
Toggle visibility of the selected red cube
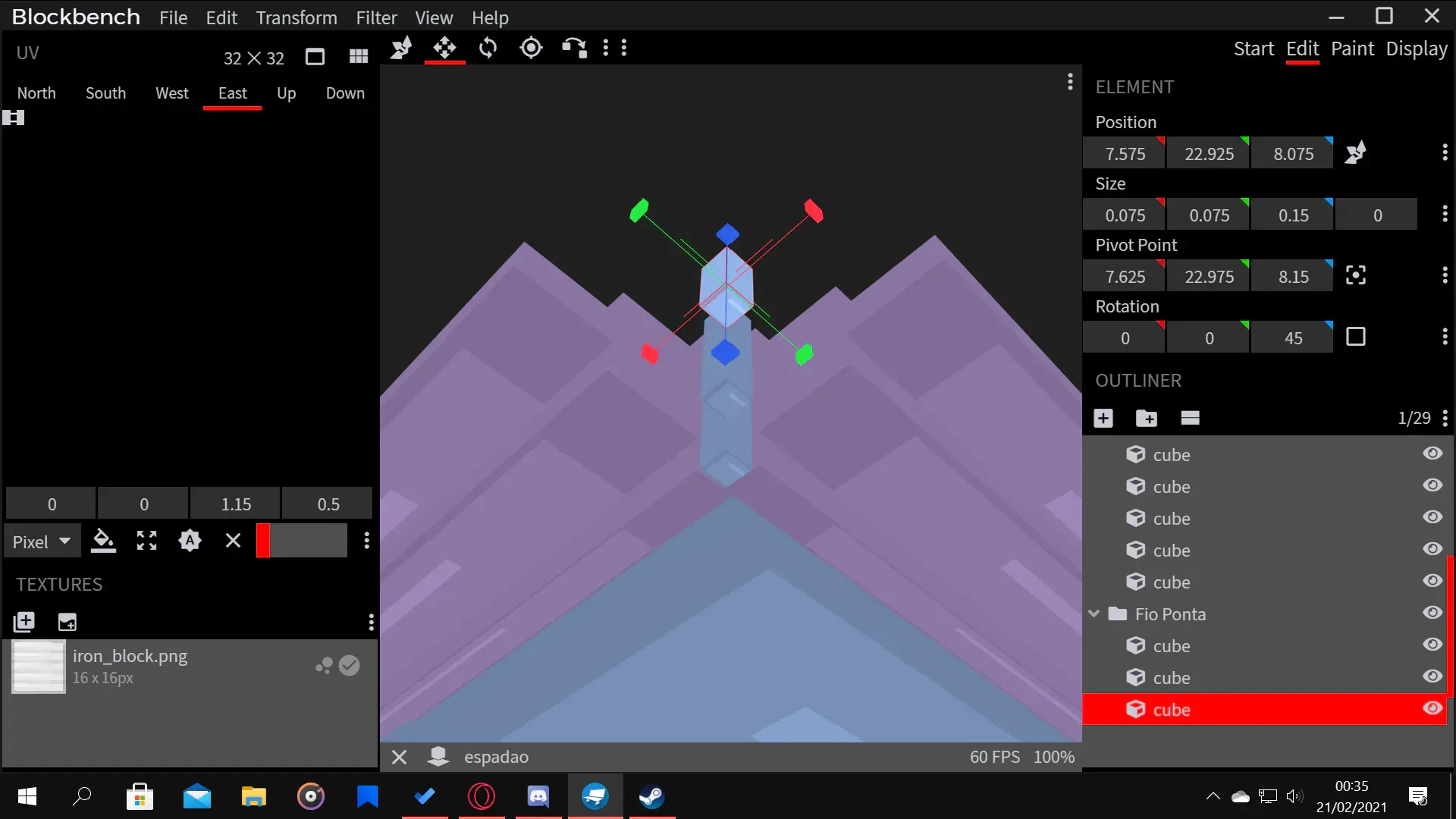(1432, 708)
